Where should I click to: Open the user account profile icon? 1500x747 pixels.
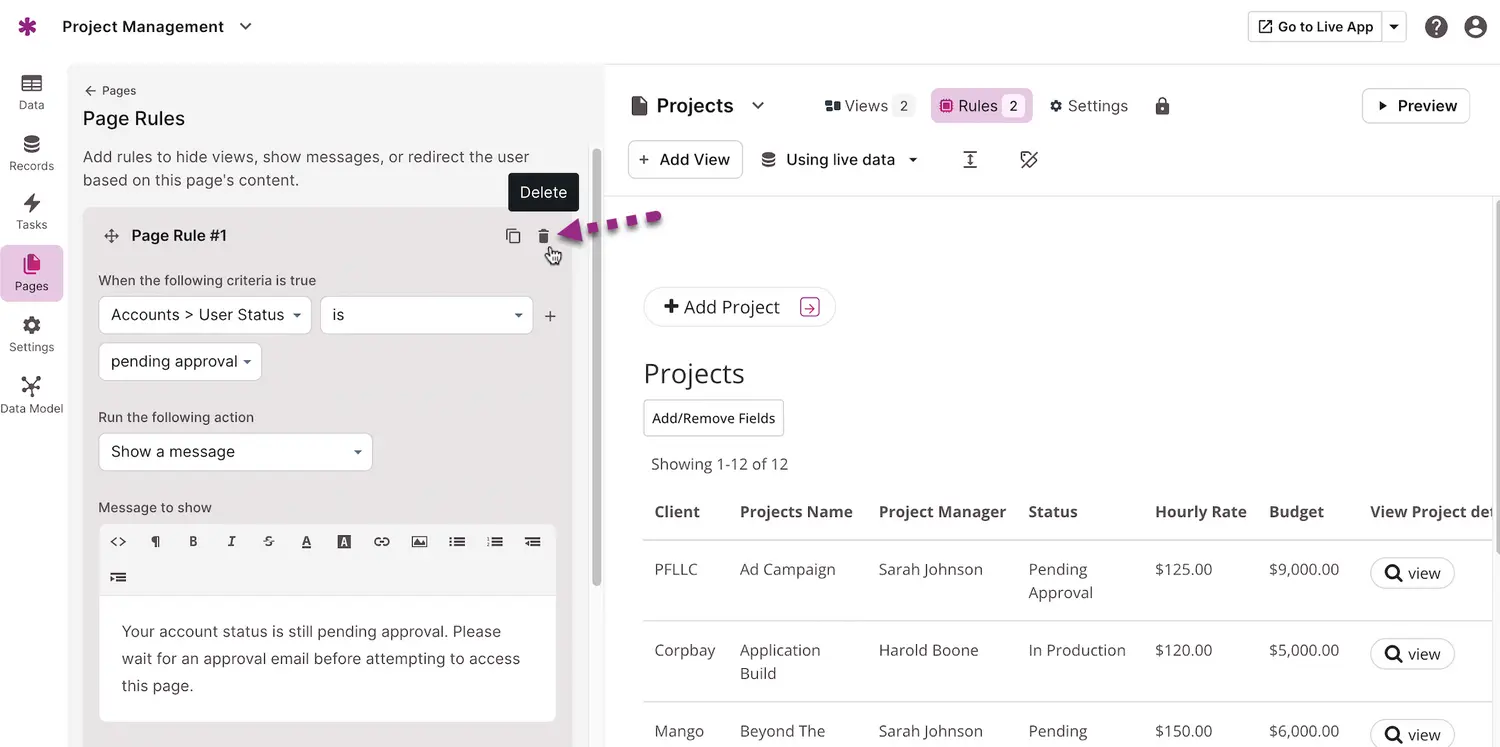pyautogui.click(x=1475, y=27)
